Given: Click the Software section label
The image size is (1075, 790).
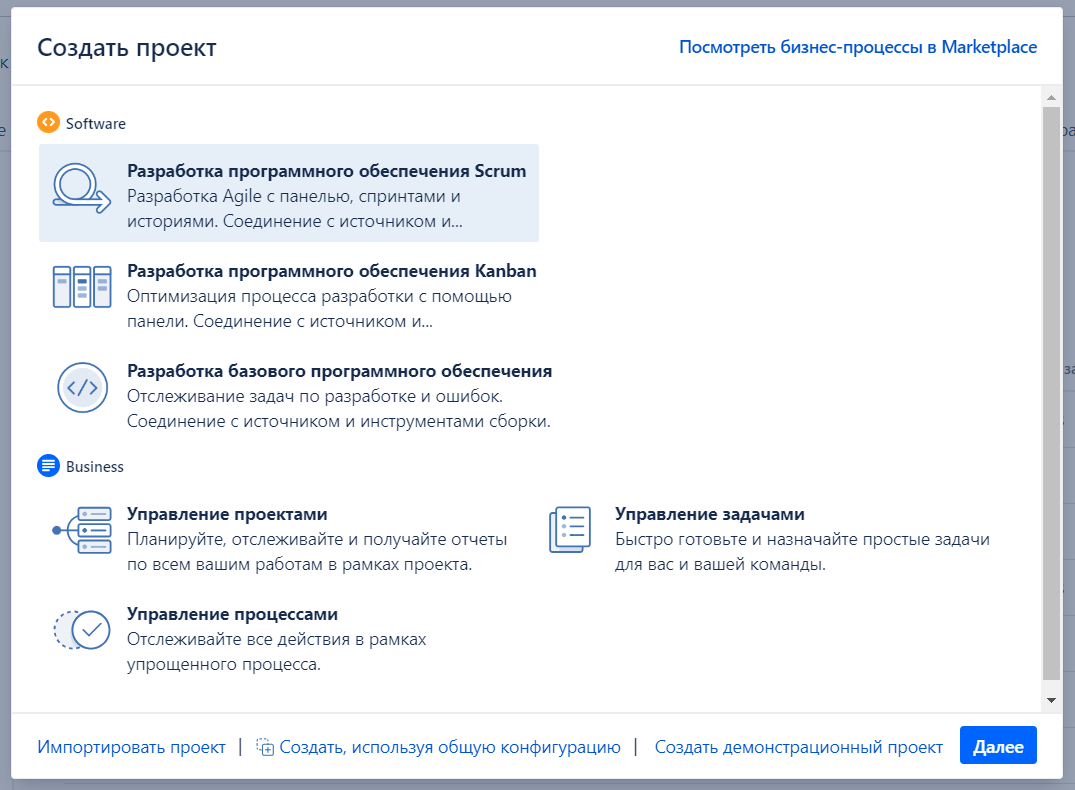Looking at the screenshot, I should coord(96,123).
